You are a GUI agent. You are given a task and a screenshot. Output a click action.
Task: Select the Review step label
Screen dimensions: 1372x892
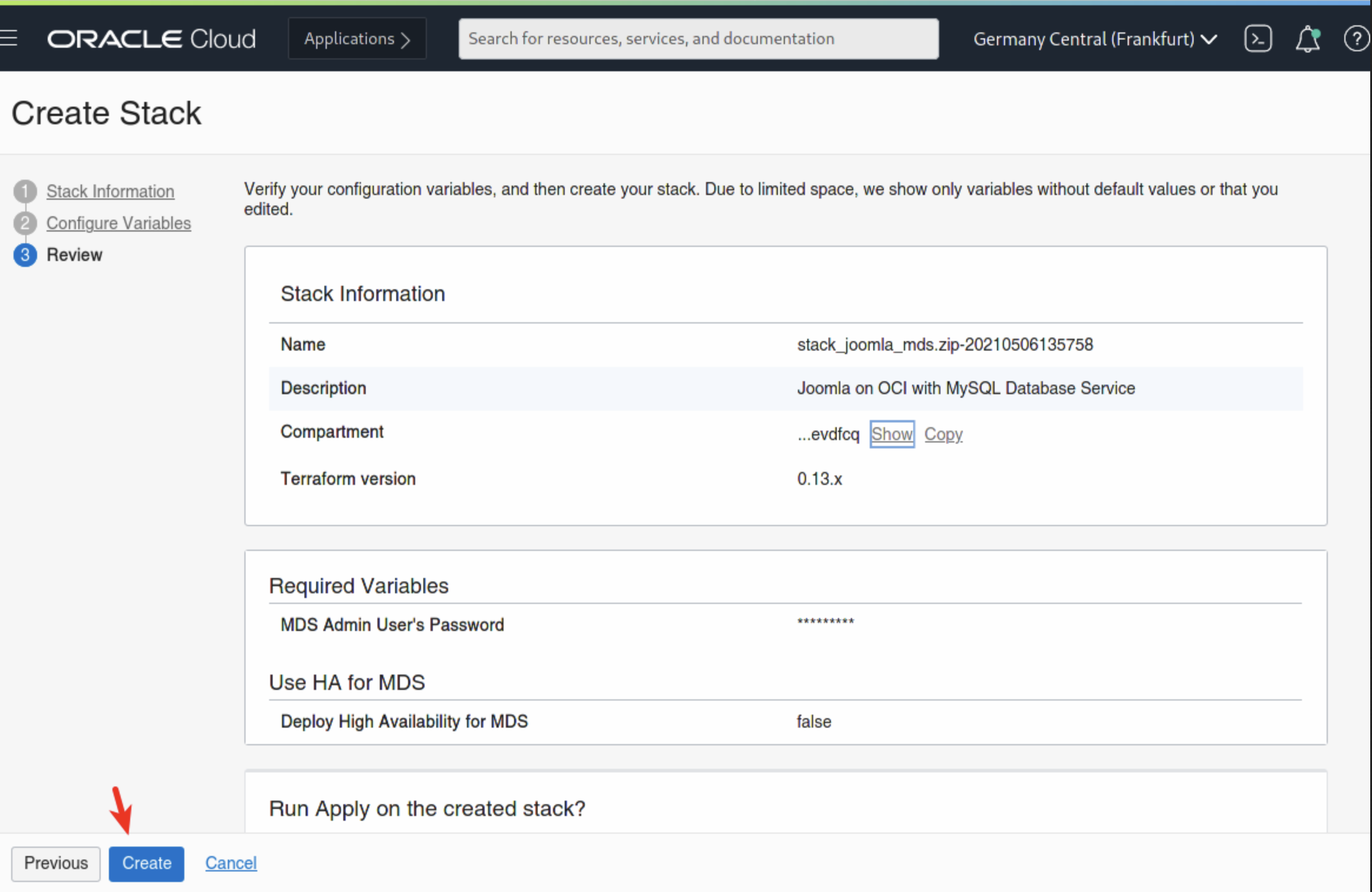74,255
